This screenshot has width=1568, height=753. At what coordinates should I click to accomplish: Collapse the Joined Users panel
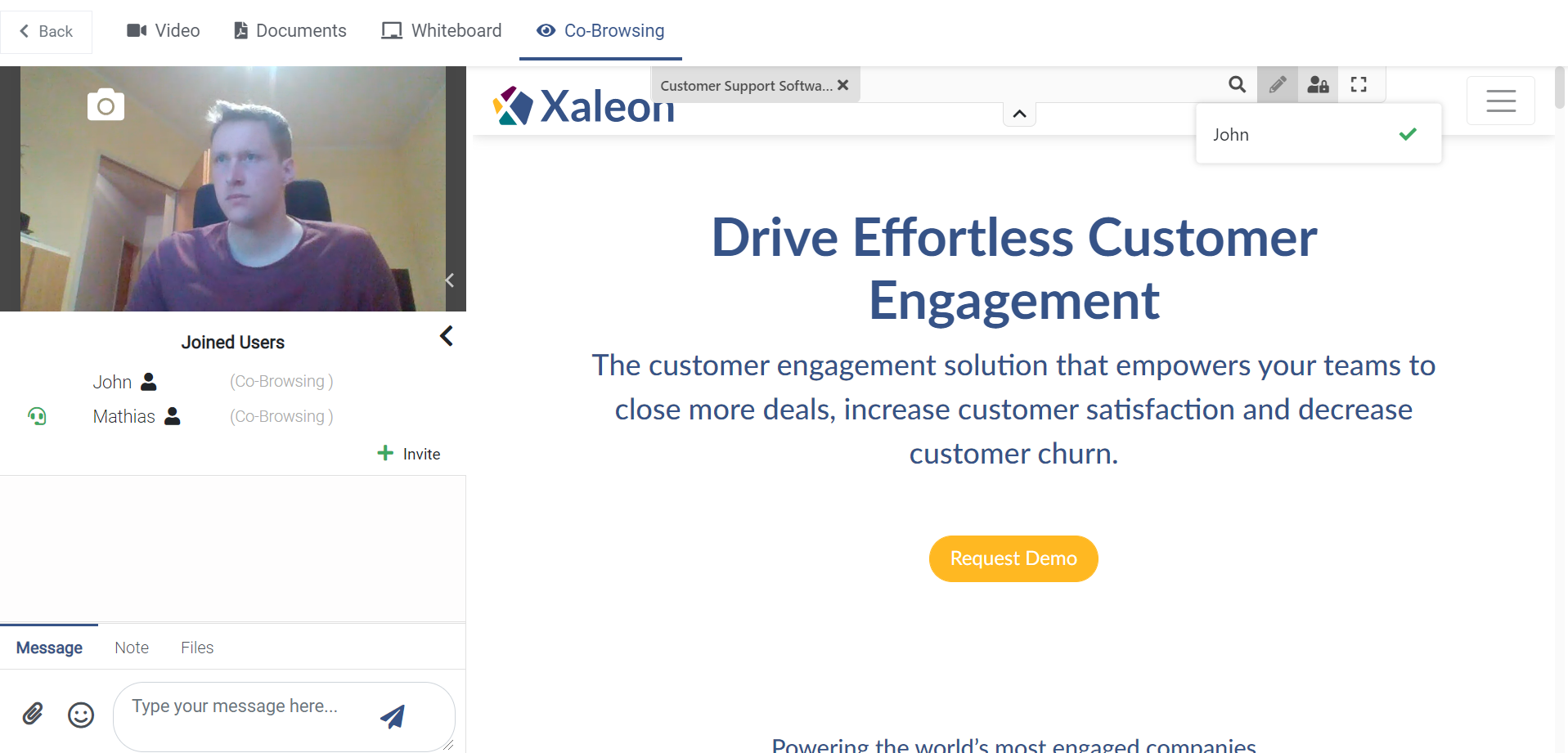tap(447, 336)
